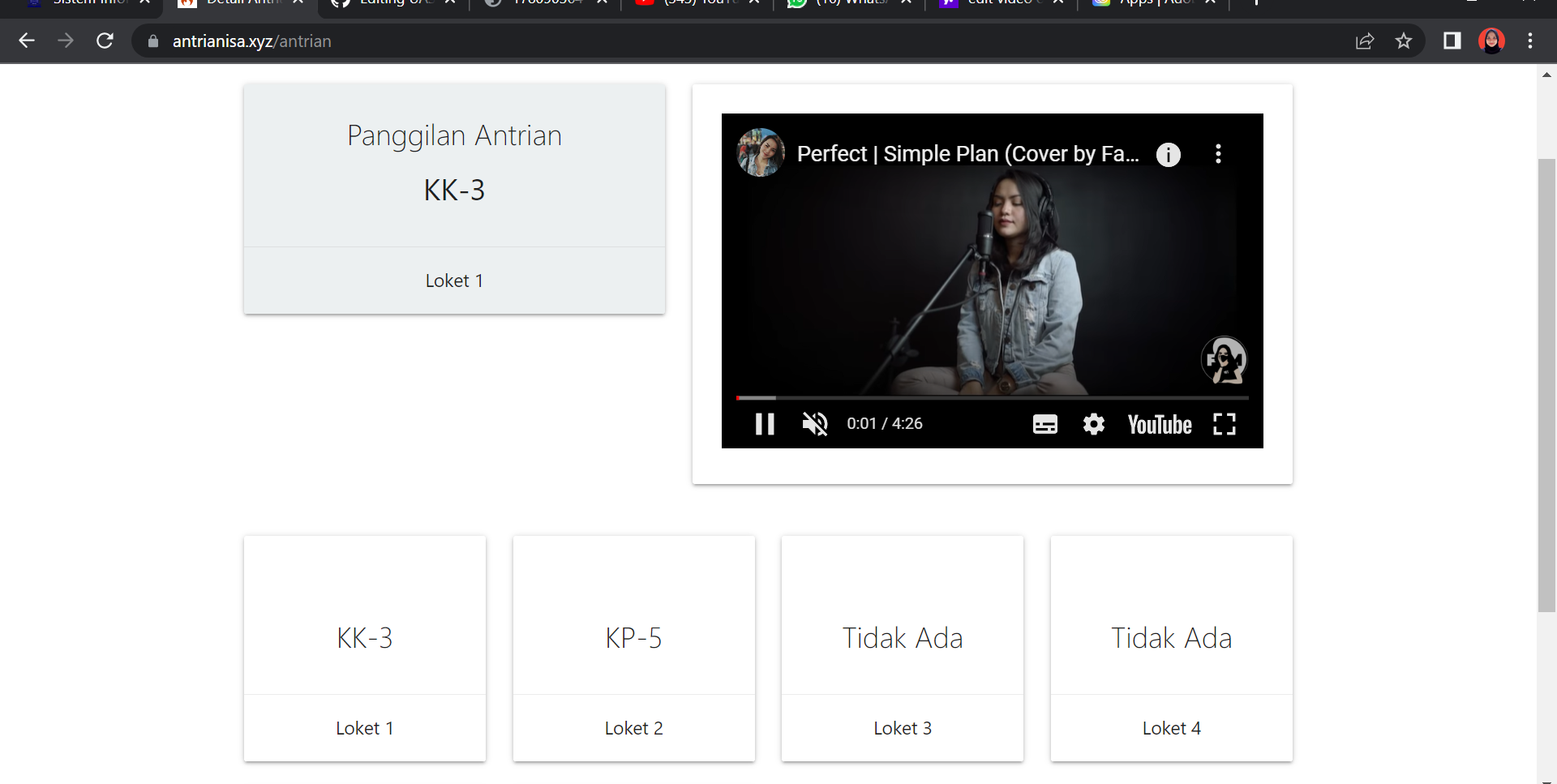
Task: Click Loket 1 under Panggilan Antrian
Action: (x=454, y=281)
